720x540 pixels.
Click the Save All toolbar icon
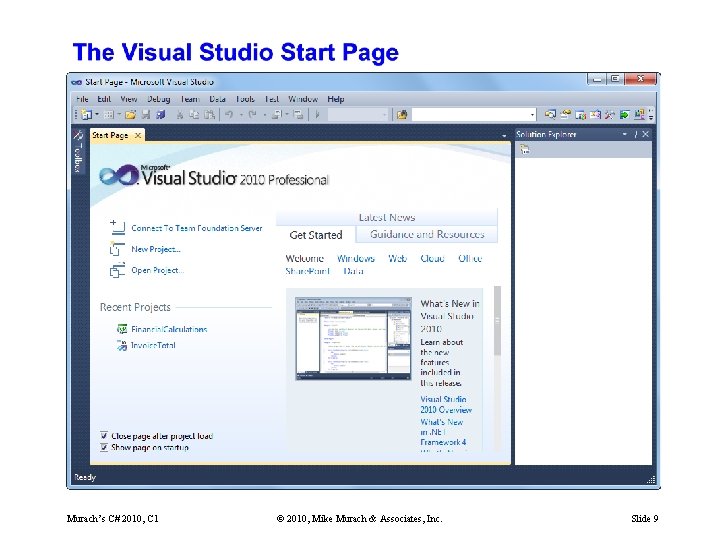pyautogui.click(x=161, y=114)
